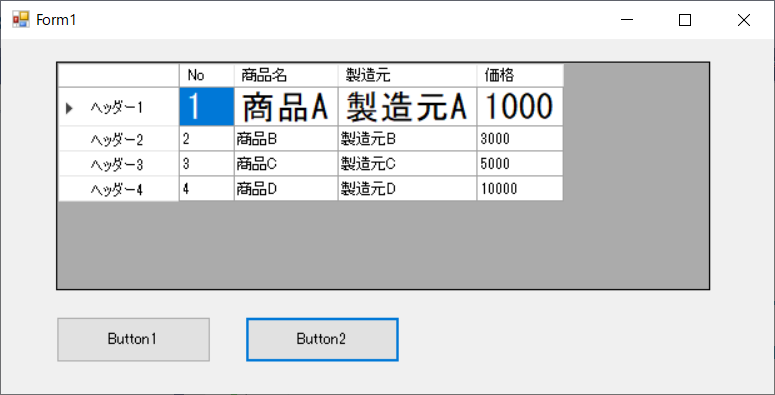Viewport: 775px width, 395px height.
Task: Click the cell 製造元C
Action: [x=407, y=164]
